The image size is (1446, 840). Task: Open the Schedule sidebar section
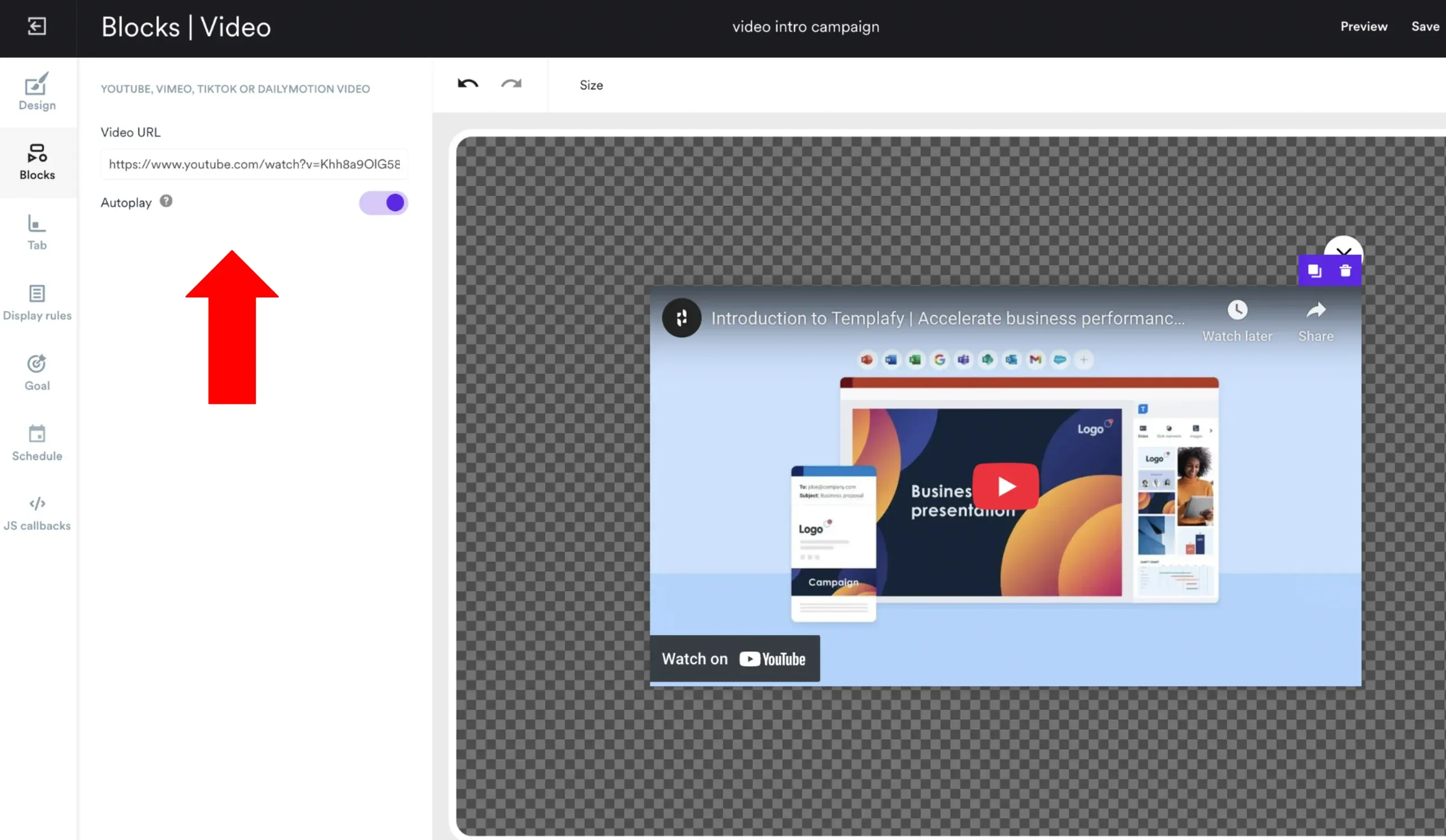click(37, 443)
